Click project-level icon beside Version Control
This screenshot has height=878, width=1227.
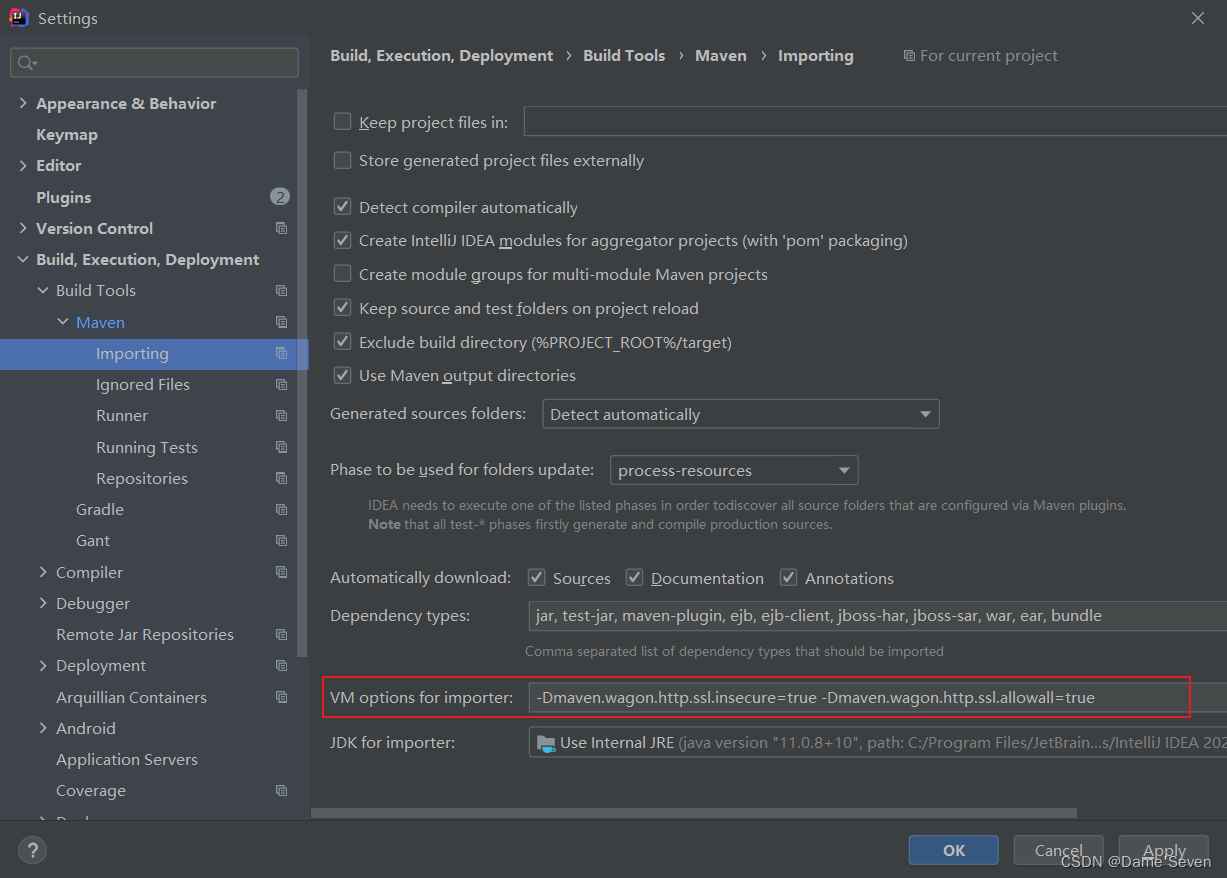point(281,228)
